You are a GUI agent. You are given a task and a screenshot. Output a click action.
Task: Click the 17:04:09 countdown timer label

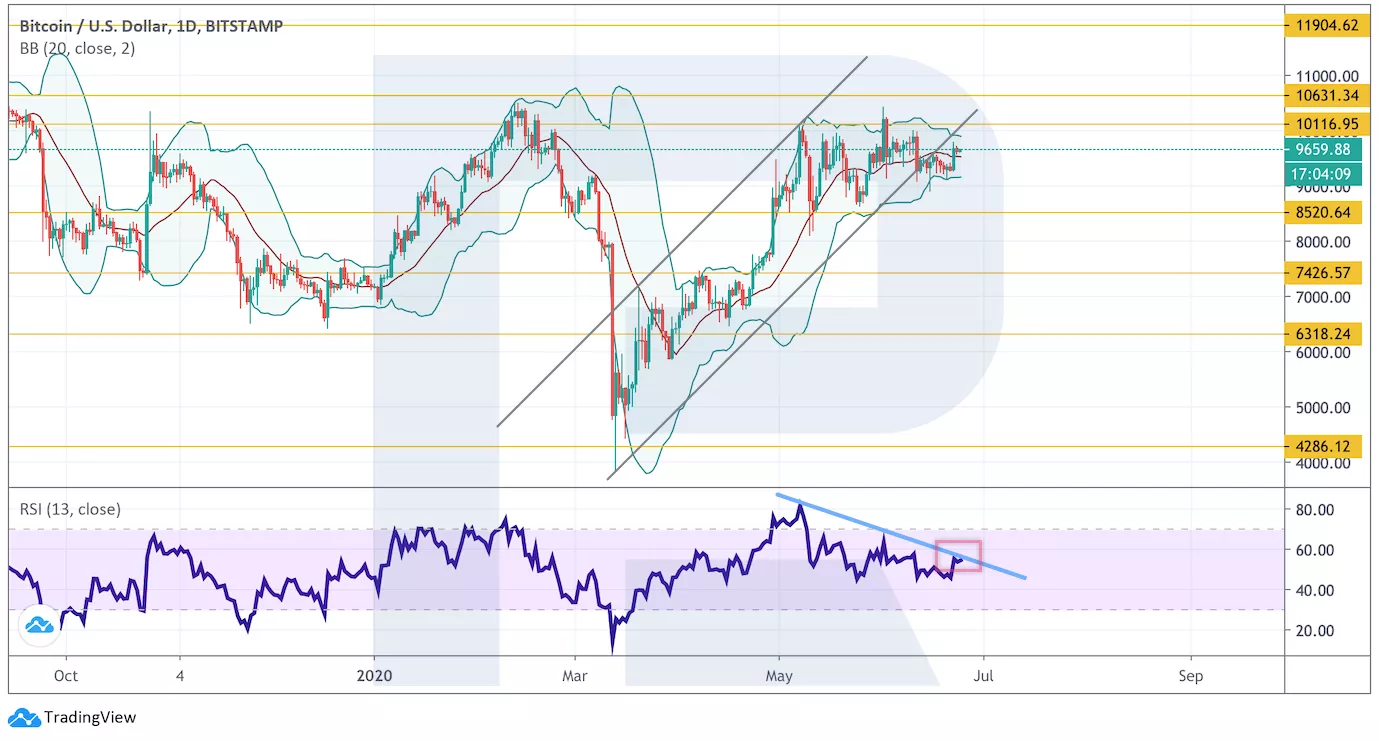coord(1323,174)
